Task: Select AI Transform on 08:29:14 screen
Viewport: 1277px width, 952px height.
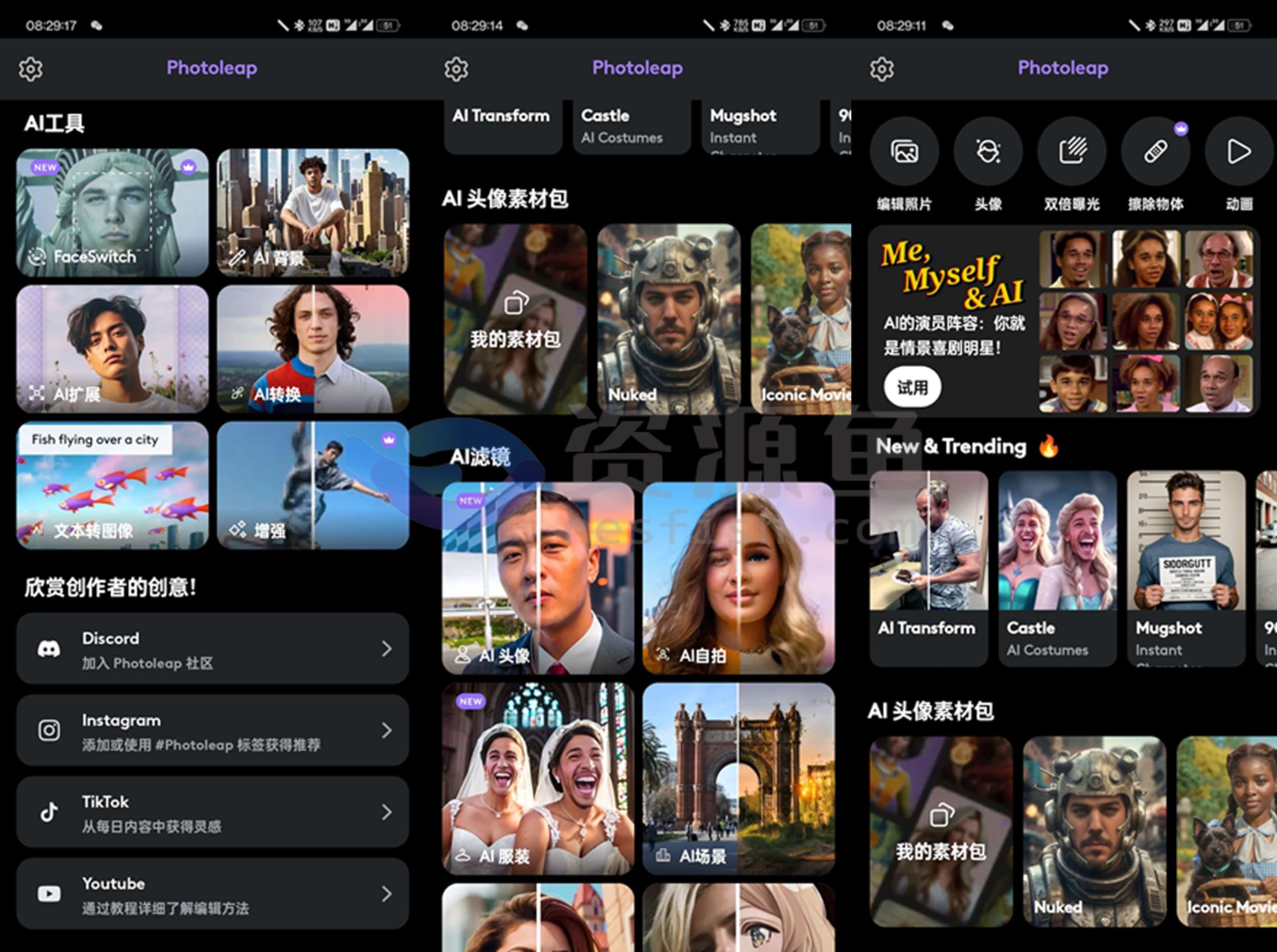Action: [503, 127]
